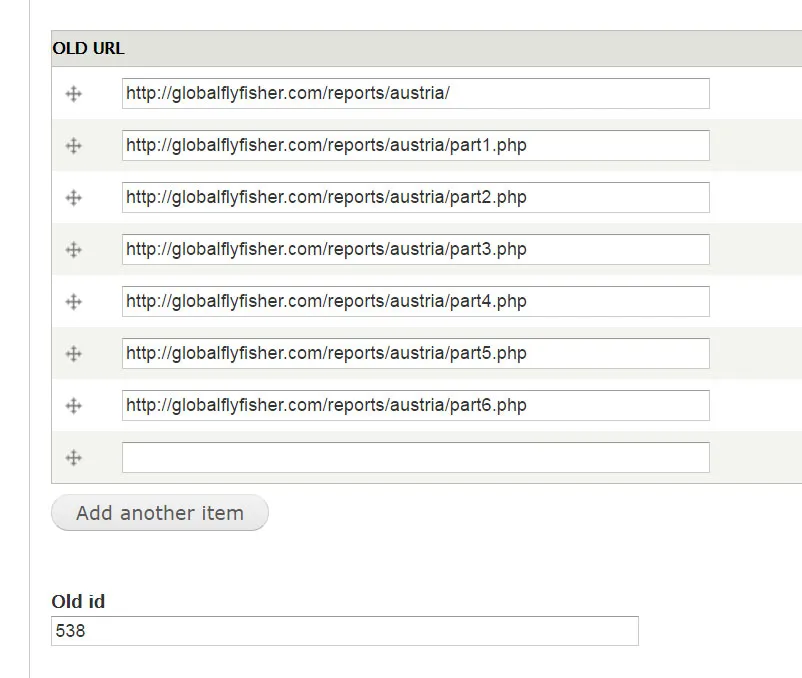The width and height of the screenshot is (802, 678).
Task: Click the part4.php URL text box
Action: pyautogui.click(x=415, y=302)
